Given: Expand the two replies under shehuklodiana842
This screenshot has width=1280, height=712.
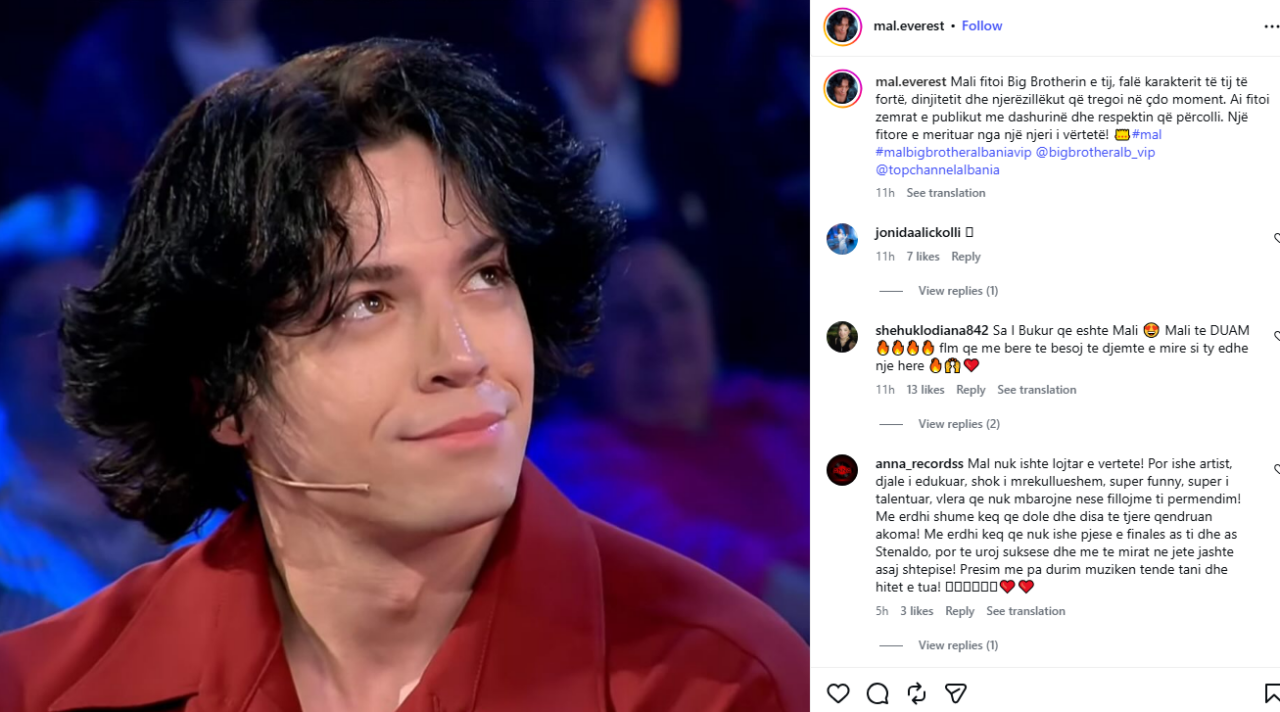Looking at the screenshot, I should click(x=959, y=424).
